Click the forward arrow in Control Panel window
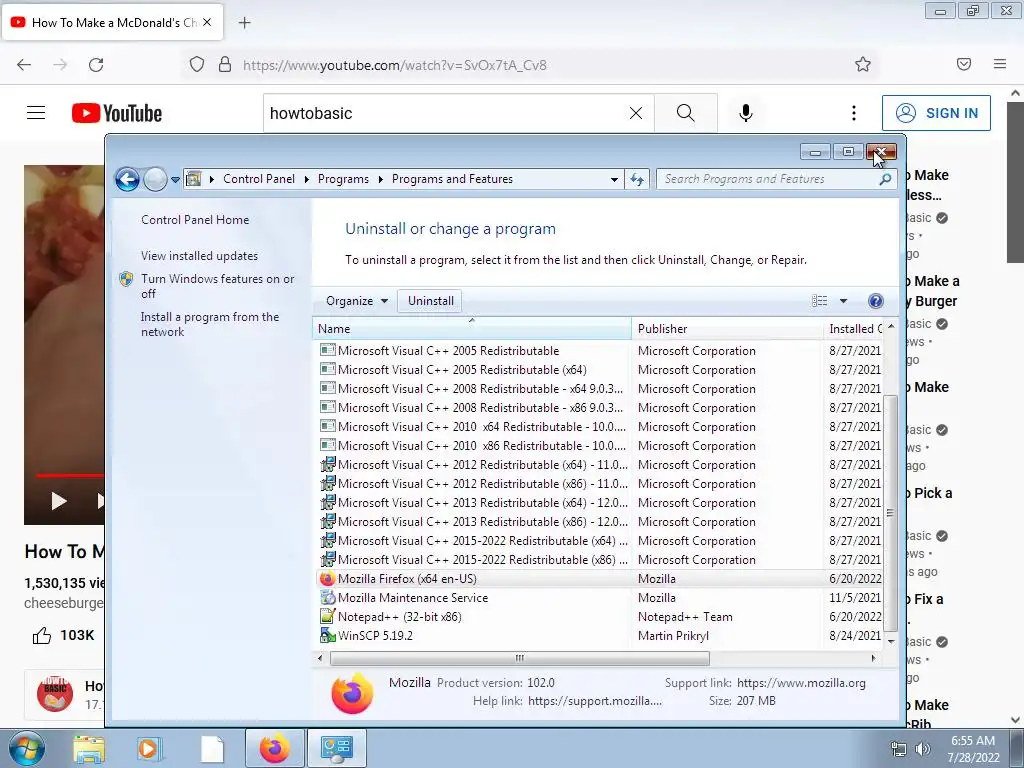 click(x=155, y=179)
